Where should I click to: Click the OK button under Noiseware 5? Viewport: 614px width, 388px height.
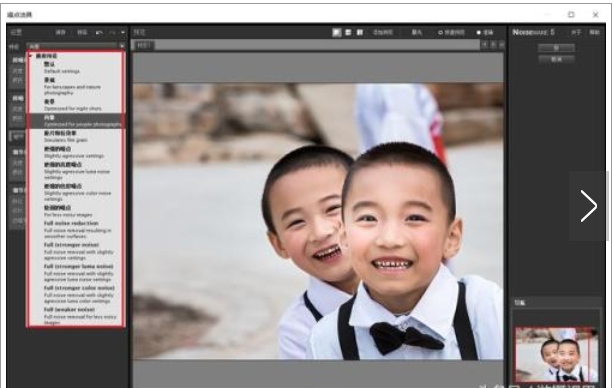point(556,48)
